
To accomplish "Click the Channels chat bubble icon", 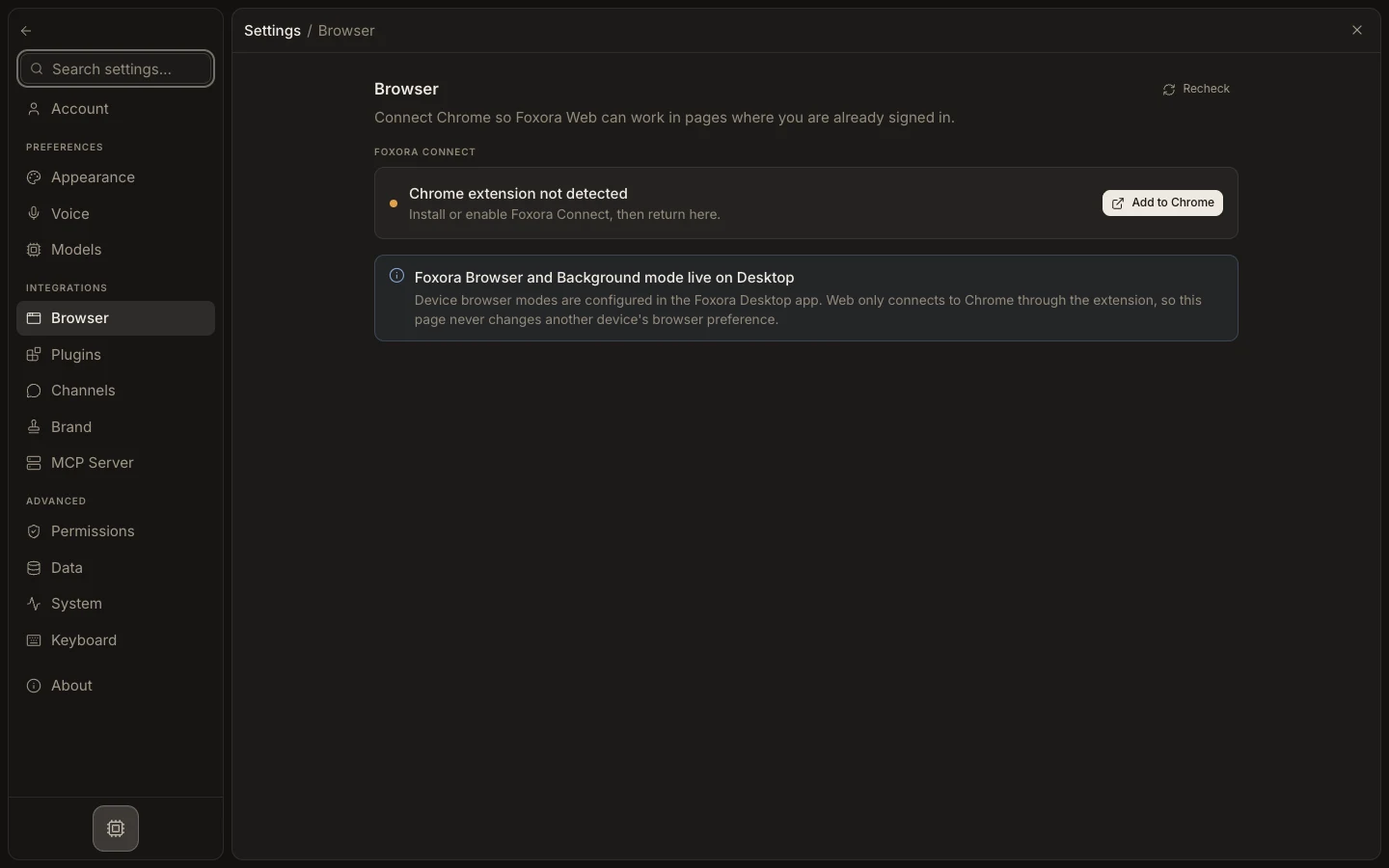I will pyautogui.click(x=34, y=391).
